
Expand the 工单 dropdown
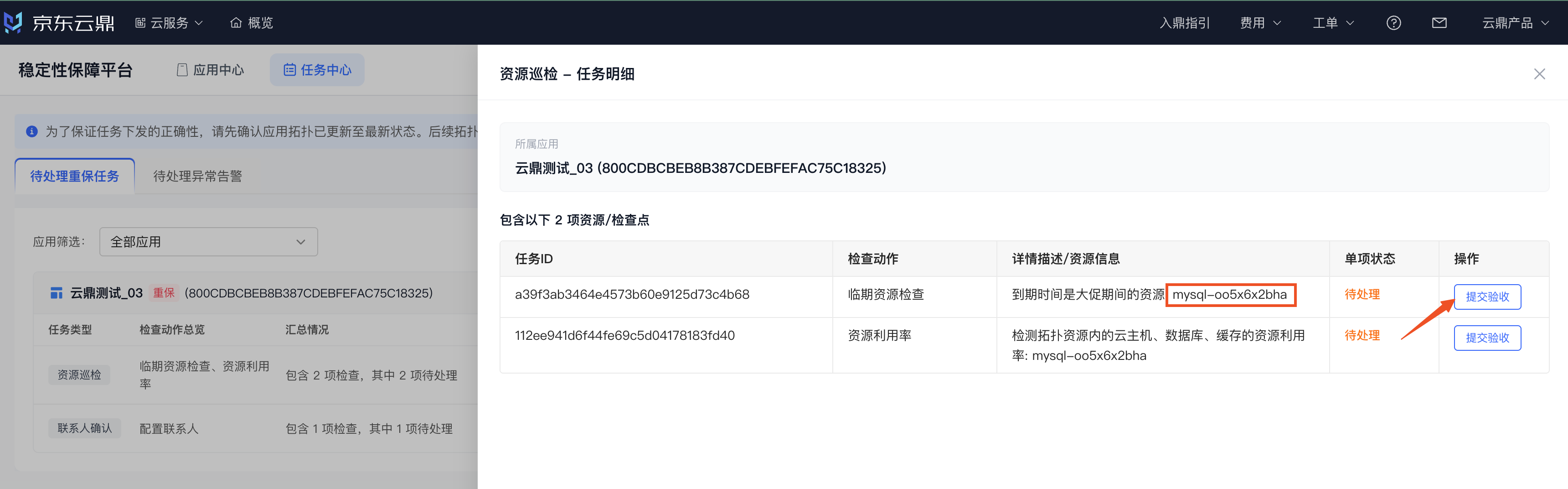[1333, 22]
